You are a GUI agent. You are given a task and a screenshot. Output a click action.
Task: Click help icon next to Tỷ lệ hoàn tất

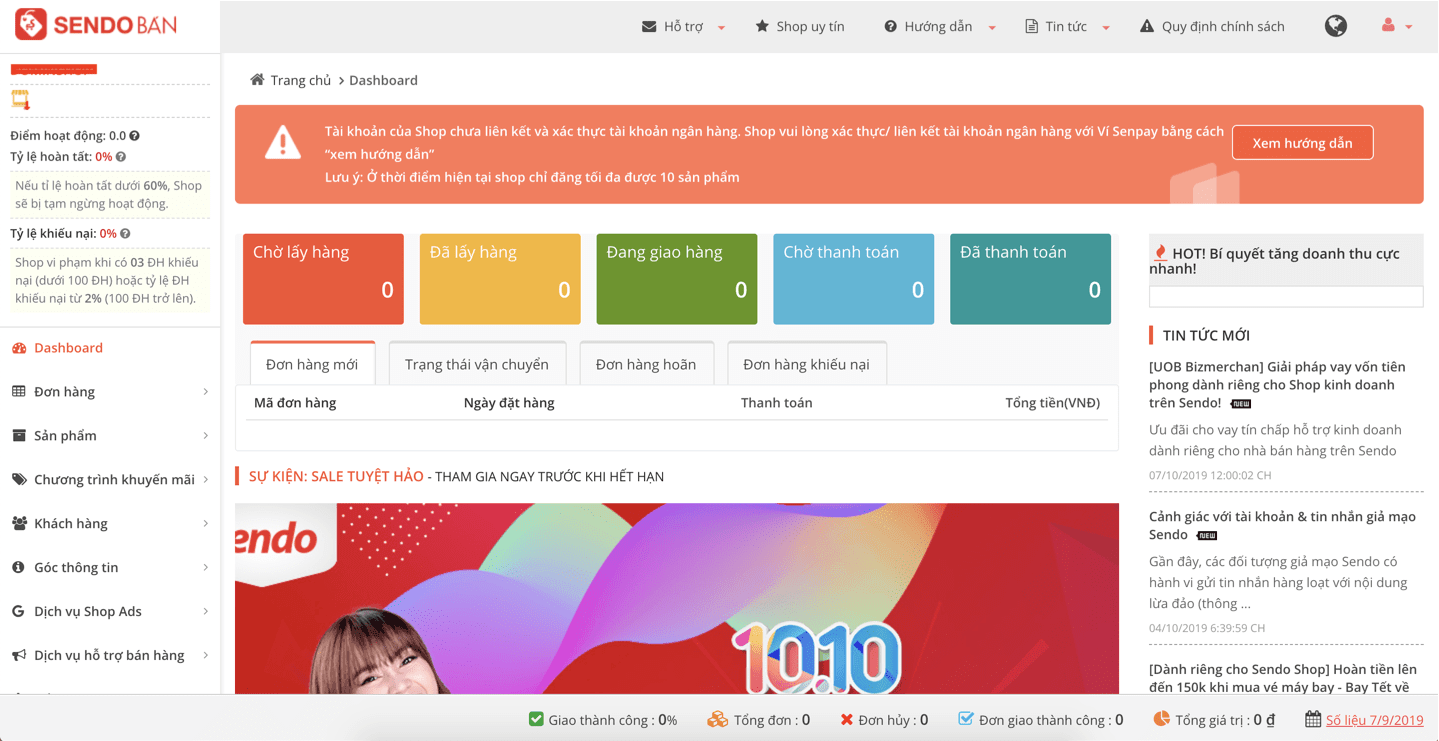(121, 157)
